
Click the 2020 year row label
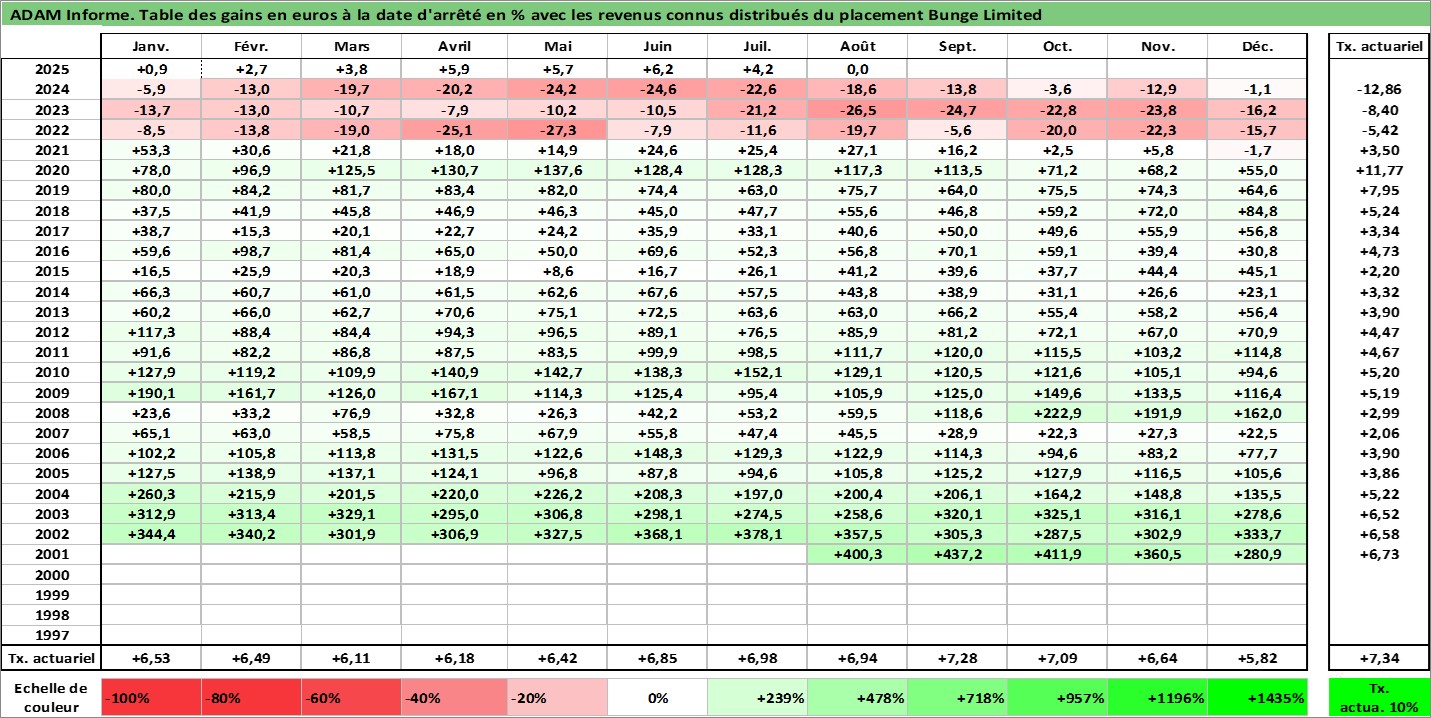click(x=51, y=171)
